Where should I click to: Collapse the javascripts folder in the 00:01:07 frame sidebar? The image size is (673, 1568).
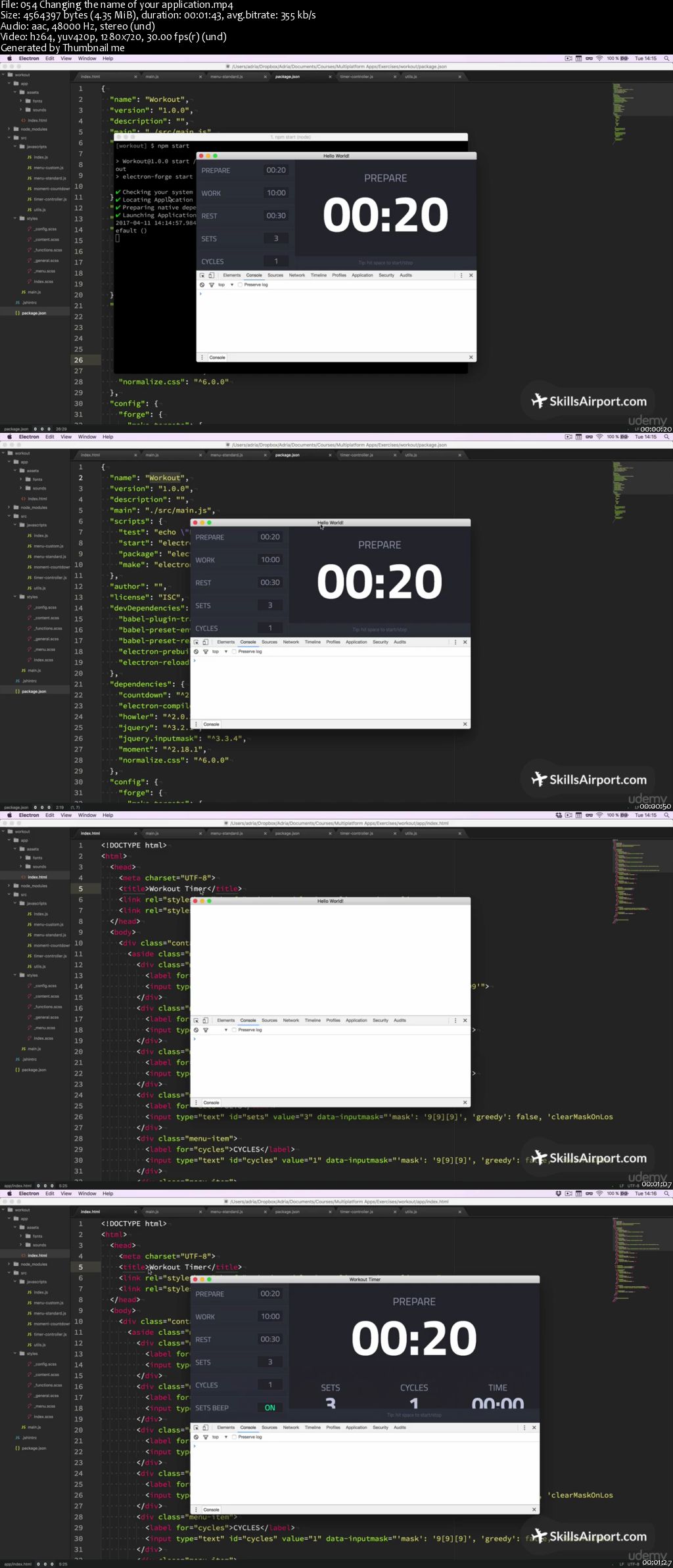[15, 903]
